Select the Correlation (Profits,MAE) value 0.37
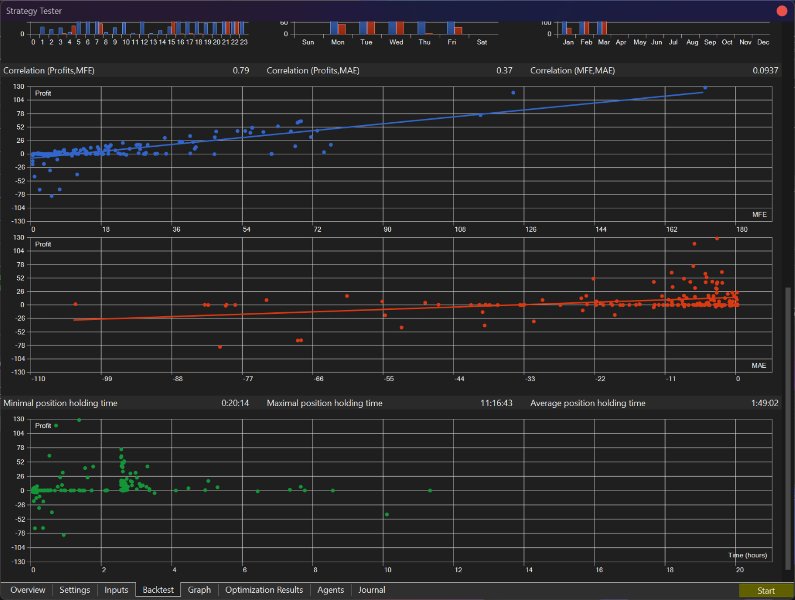Image resolution: width=795 pixels, height=600 pixels. [504, 70]
